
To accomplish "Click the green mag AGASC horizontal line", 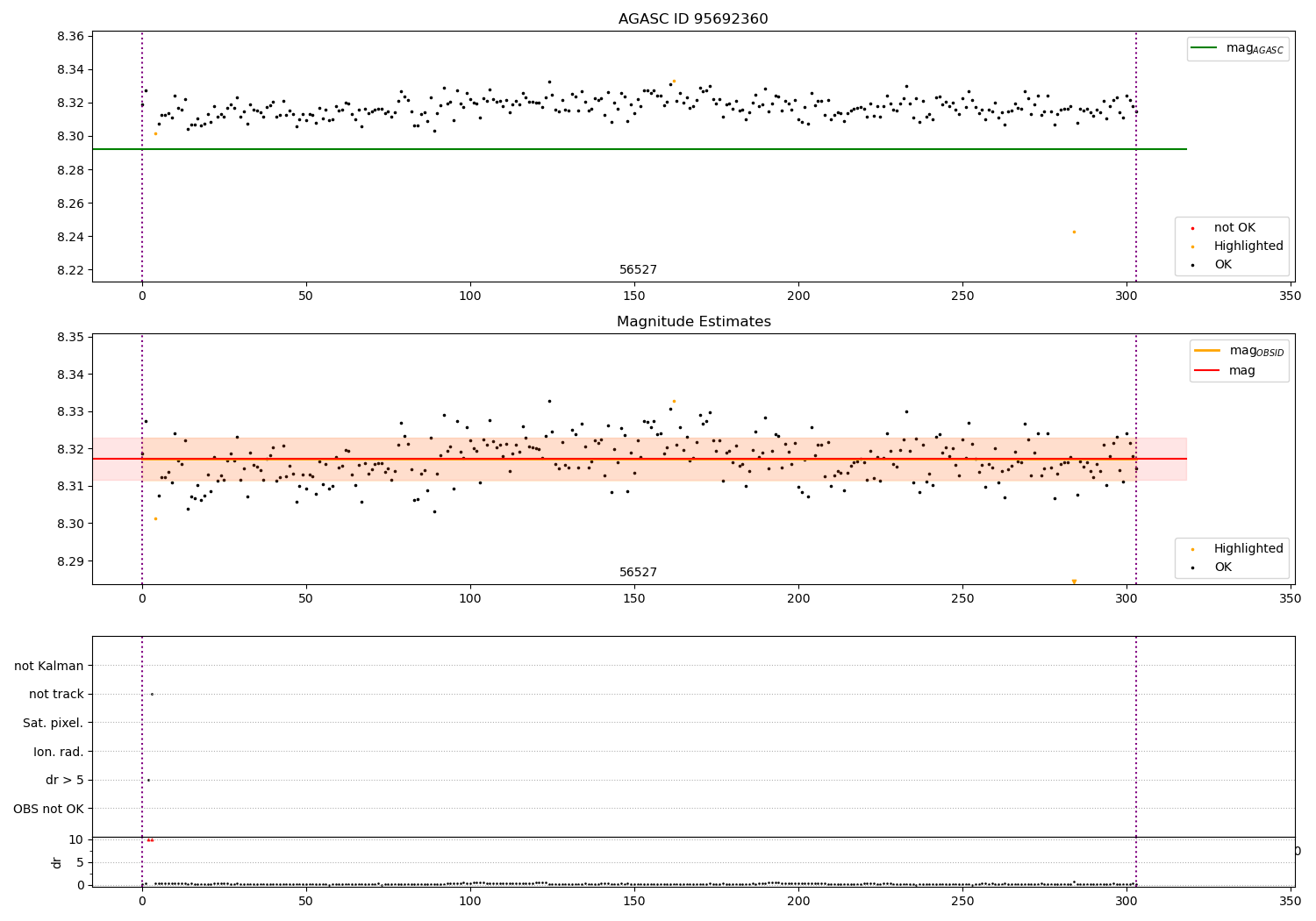I will (x=639, y=149).
